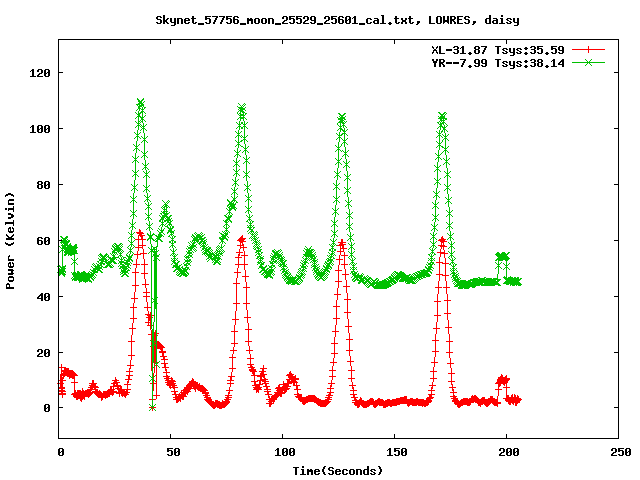This screenshot has width=640, height=480.
Task: Click the y-axis tick label 120
Action: click(40, 73)
